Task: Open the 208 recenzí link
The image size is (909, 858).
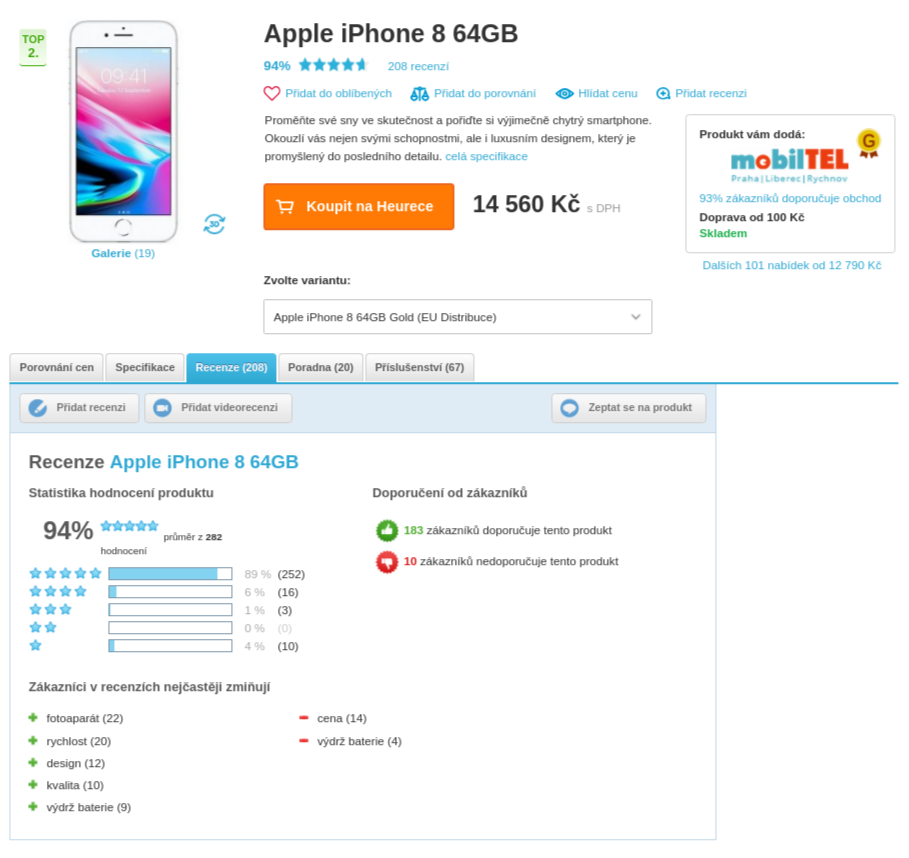Action: 418,66
